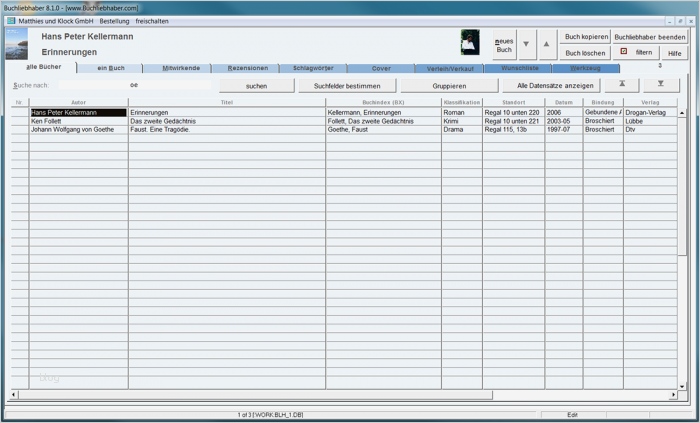Open the author photo thumbnail
700x423 pixels.
coord(470,42)
